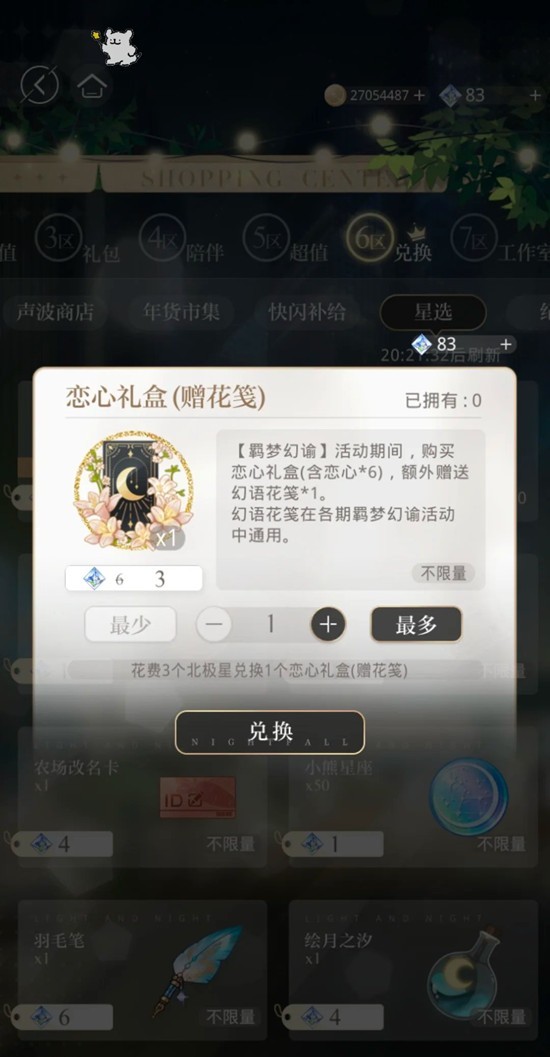Set quantity to 最多

tap(417, 625)
